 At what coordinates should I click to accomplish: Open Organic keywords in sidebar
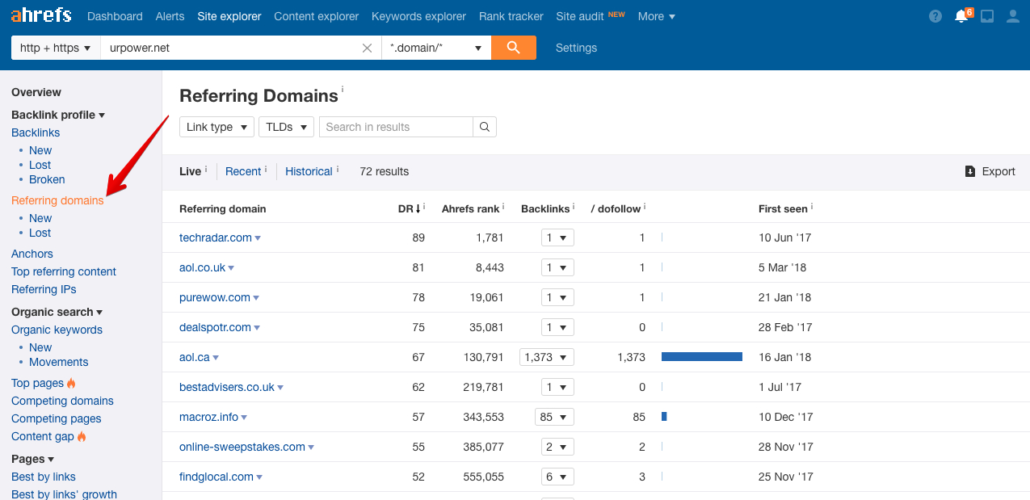[x=56, y=330]
